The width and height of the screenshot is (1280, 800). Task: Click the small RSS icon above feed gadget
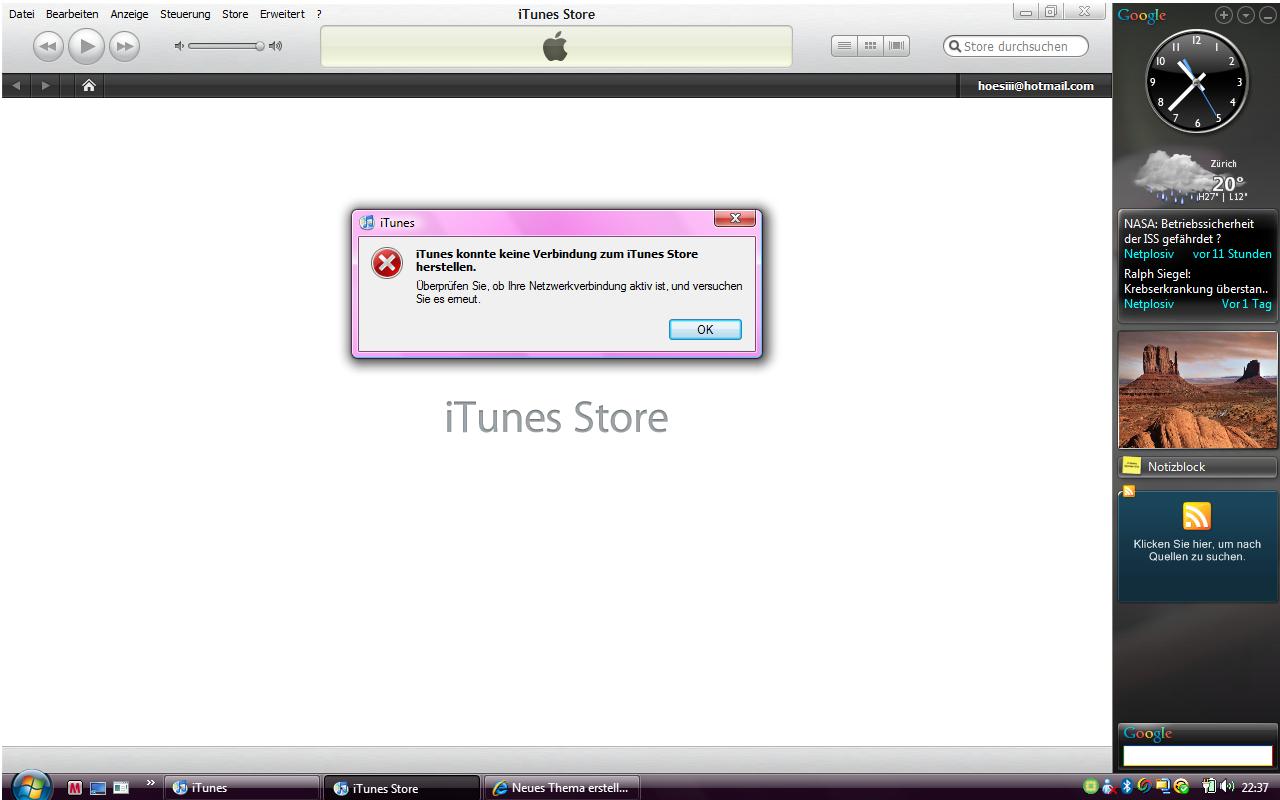(1129, 491)
